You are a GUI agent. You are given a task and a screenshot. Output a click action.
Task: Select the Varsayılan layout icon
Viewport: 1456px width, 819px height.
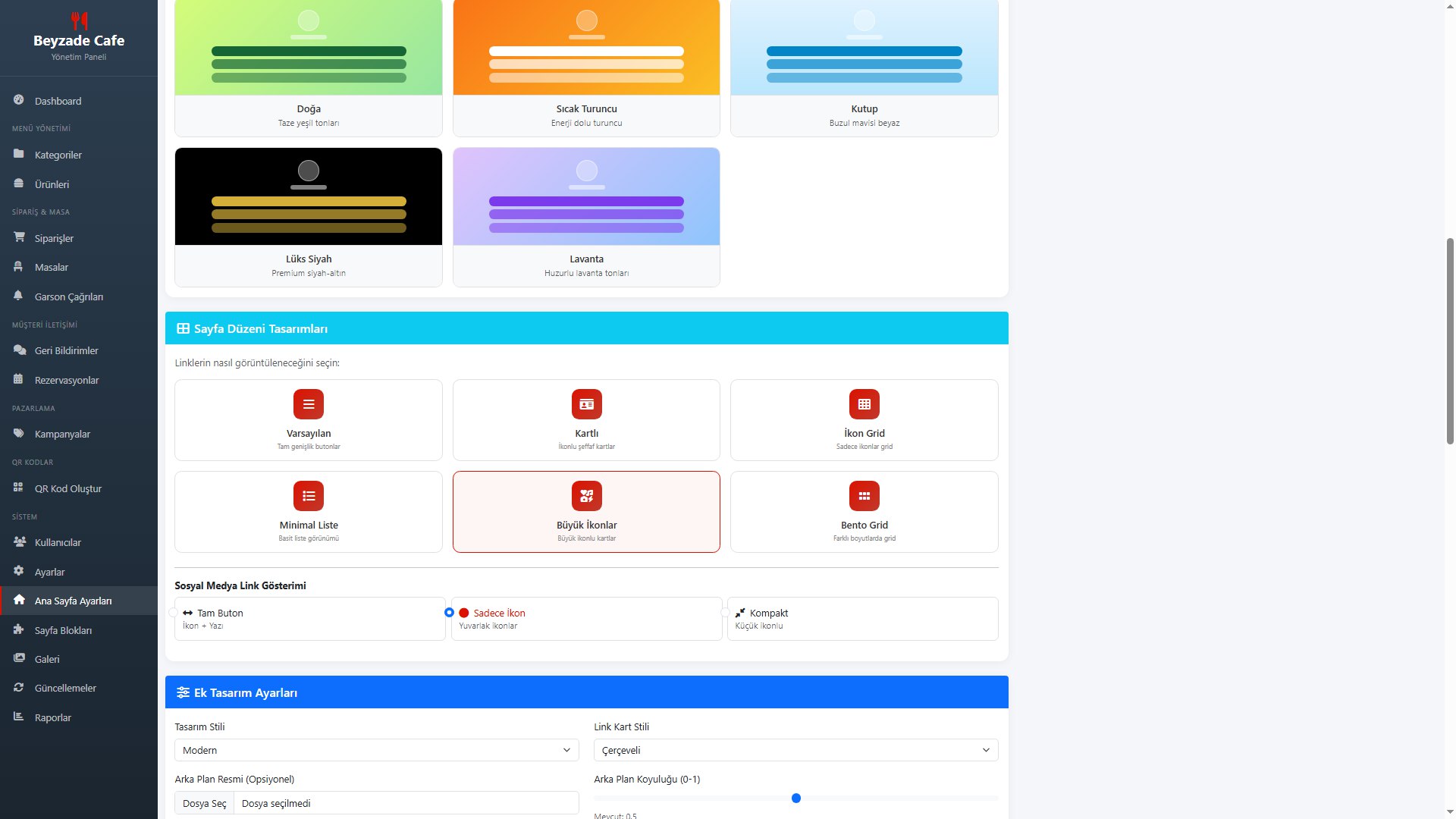(309, 404)
